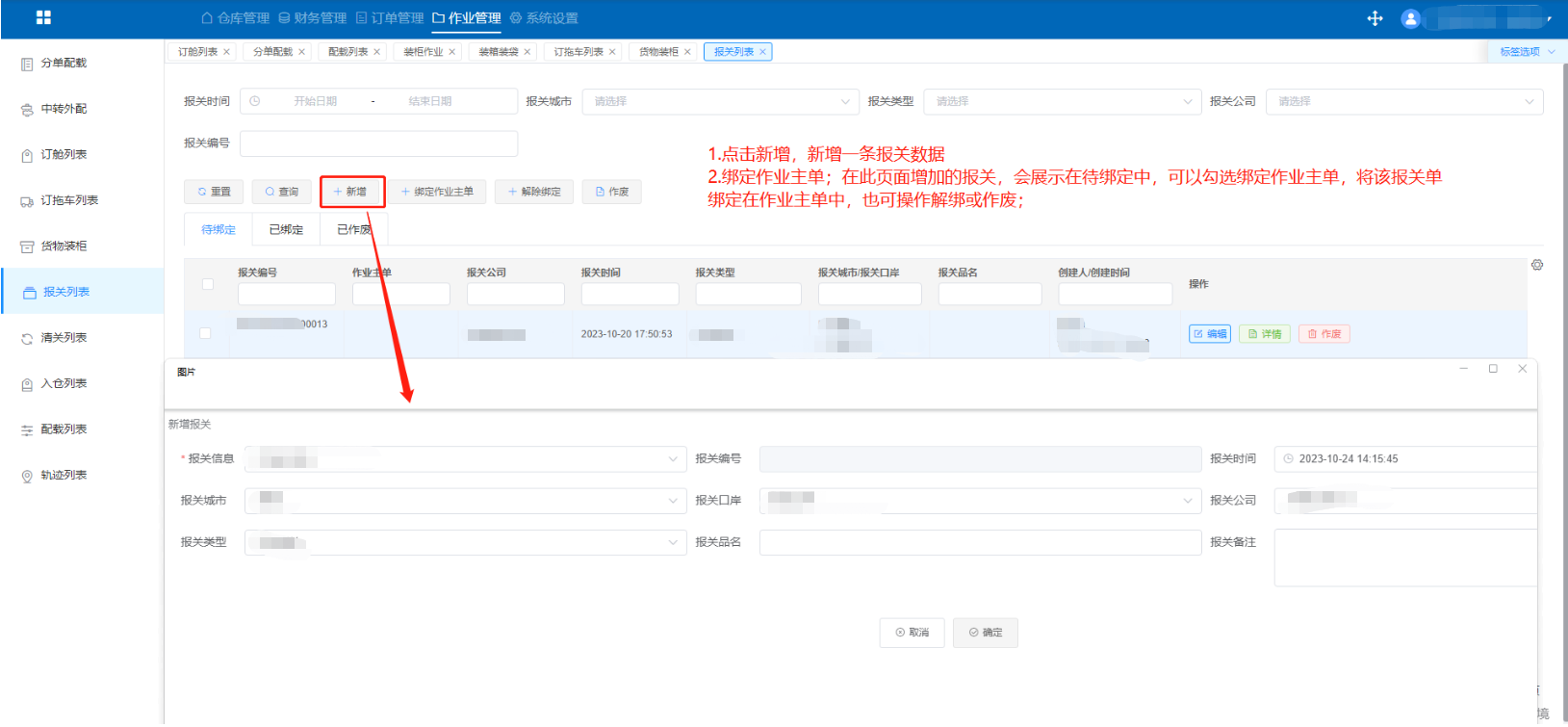This screenshot has height=727, width=1568.
Task: Click the 解除绑定 unbind button
Action: (534, 192)
